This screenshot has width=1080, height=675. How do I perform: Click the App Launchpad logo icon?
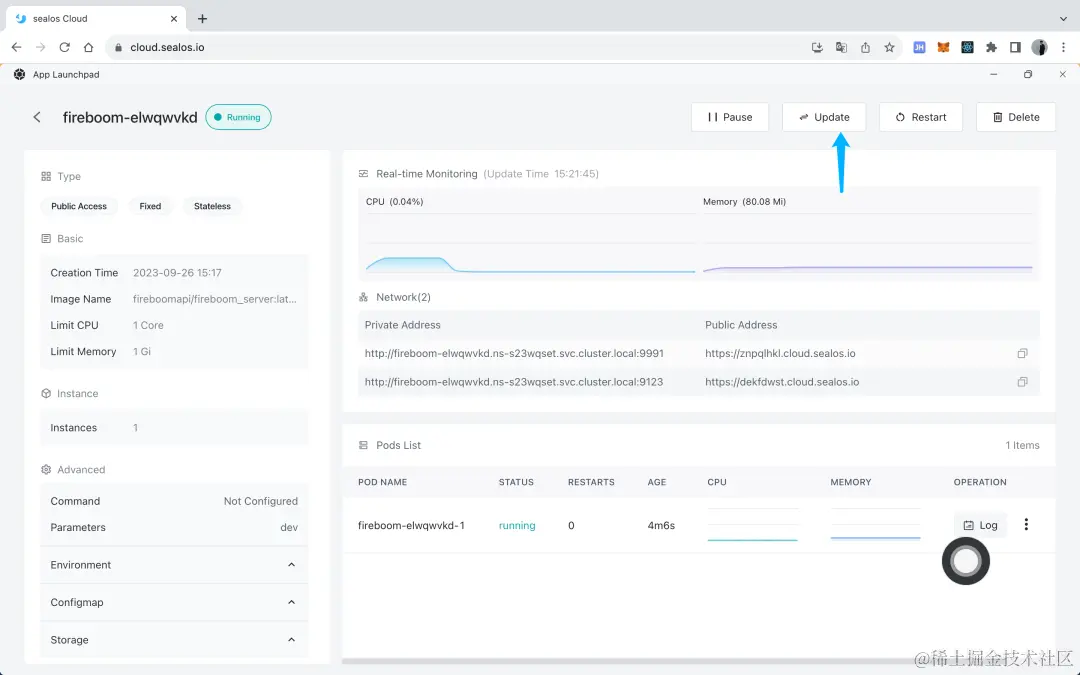(19, 74)
